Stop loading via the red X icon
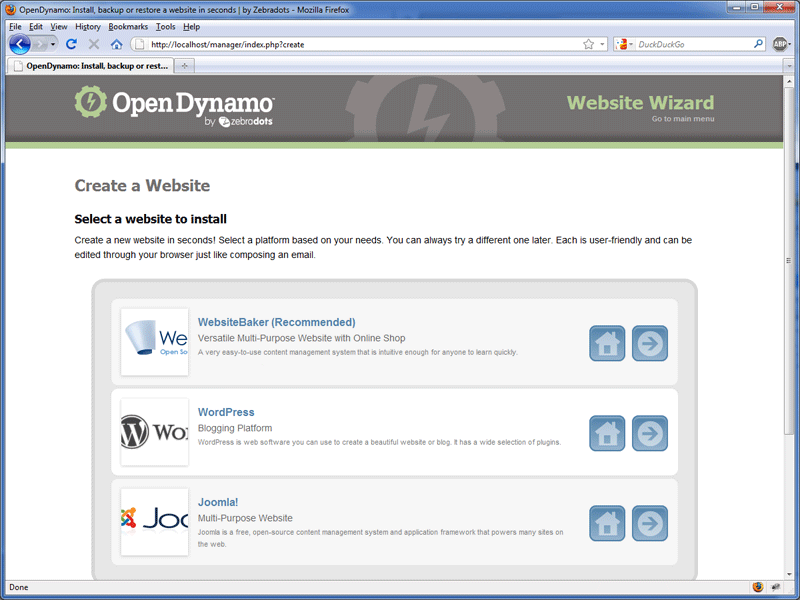Image resolution: width=800 pixels, height=600 pixels. click(x=93, y=44)
